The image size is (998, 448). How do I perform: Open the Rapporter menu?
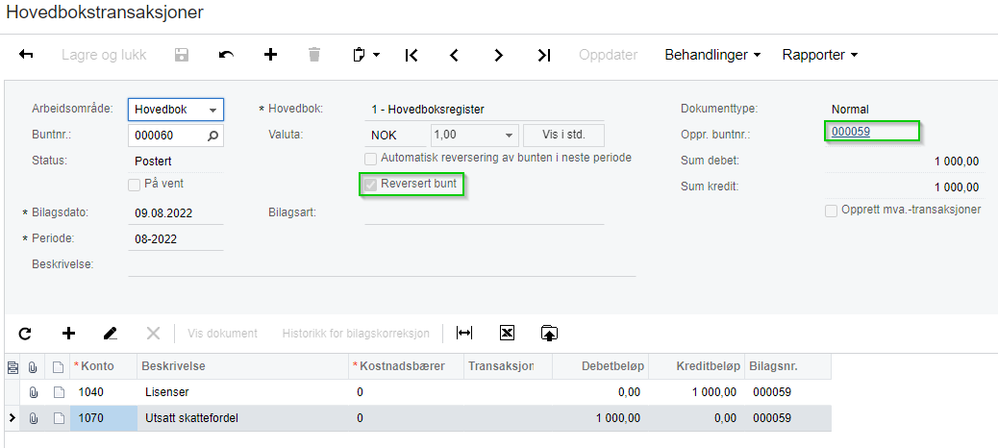click(820, 55)
